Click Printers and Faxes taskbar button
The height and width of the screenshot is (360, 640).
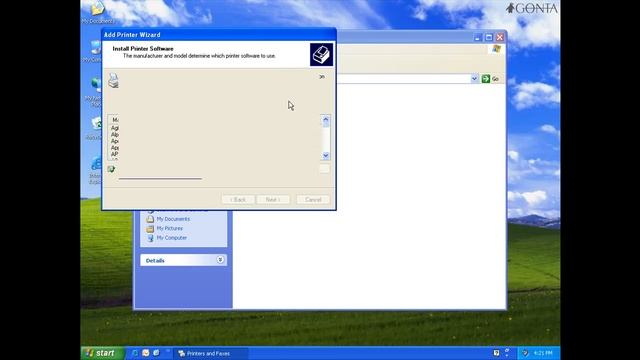tap(211, 353)
